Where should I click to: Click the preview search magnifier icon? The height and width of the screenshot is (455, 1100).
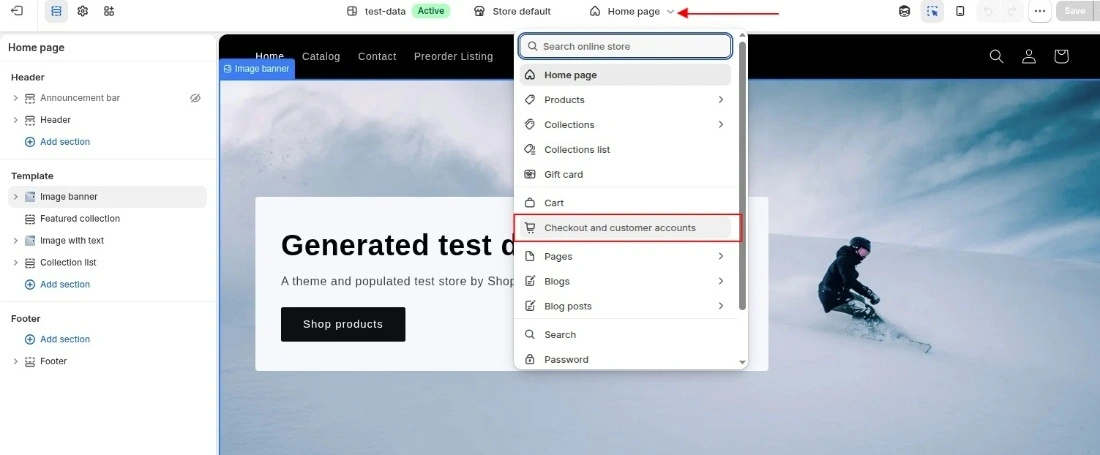click(996, 56)
